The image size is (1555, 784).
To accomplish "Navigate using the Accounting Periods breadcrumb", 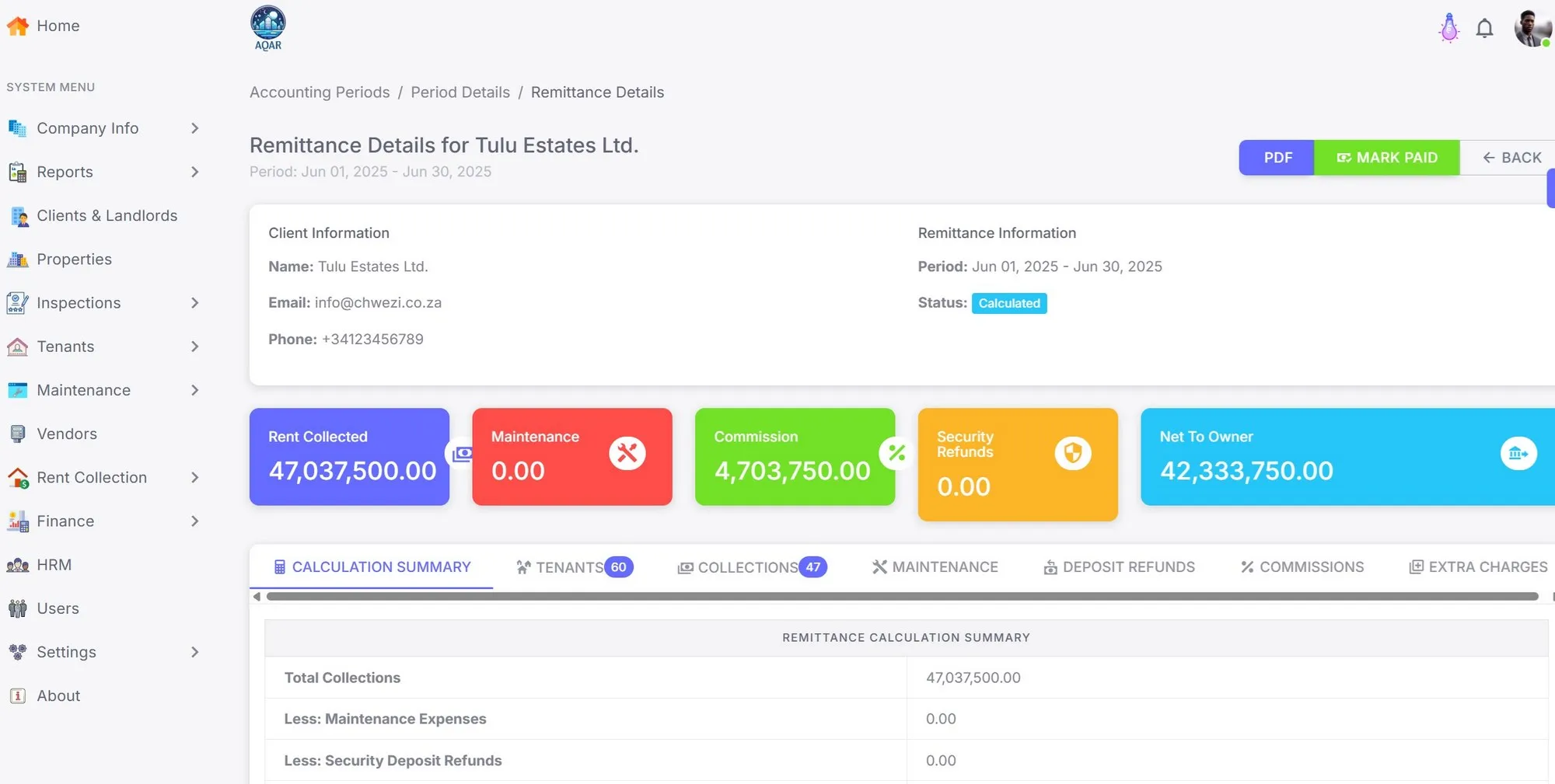I will pos(320,92).
